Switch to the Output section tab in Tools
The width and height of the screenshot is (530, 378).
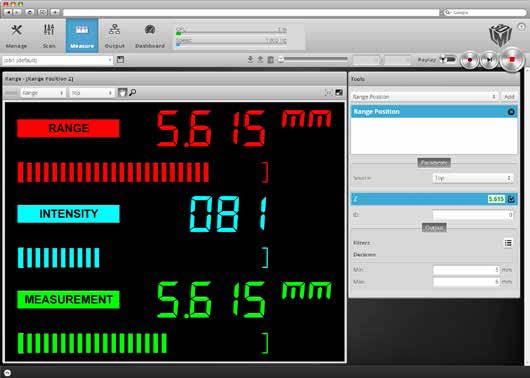click(434, 228)
